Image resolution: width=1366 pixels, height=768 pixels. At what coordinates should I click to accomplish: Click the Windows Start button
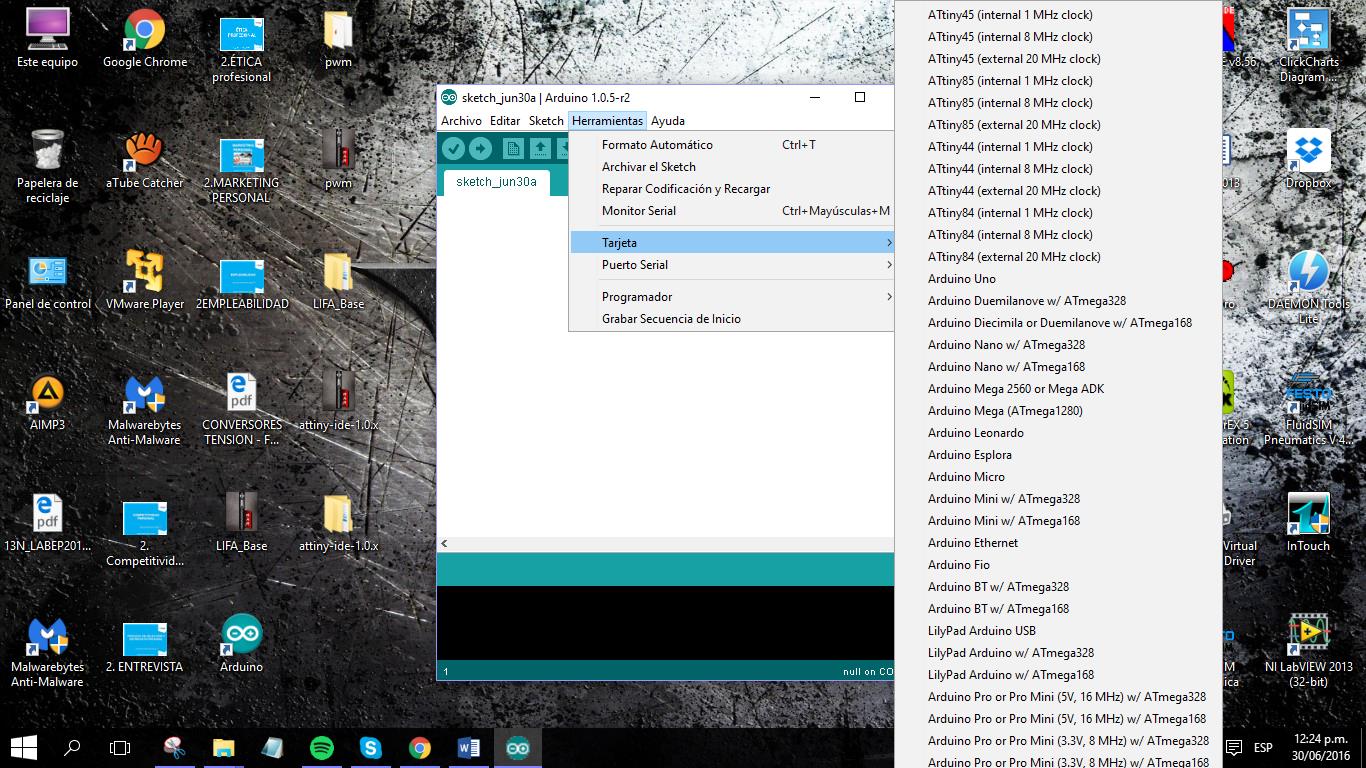[24, 747]
